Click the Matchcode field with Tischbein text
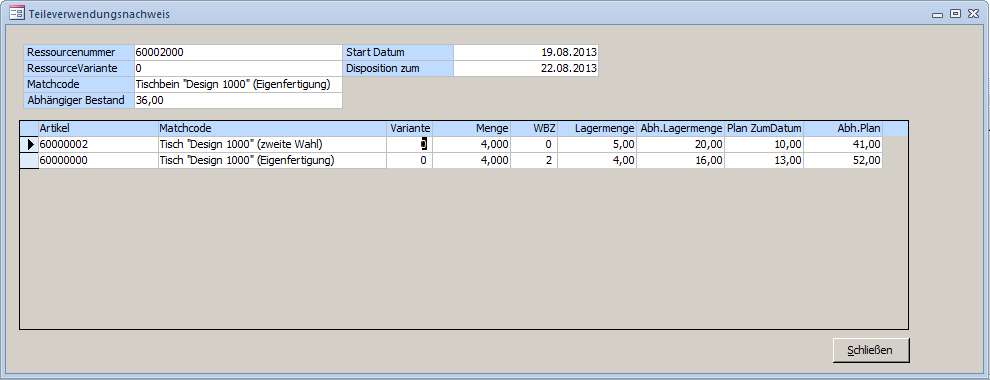990x380 pixels. (x=238, y=84)
